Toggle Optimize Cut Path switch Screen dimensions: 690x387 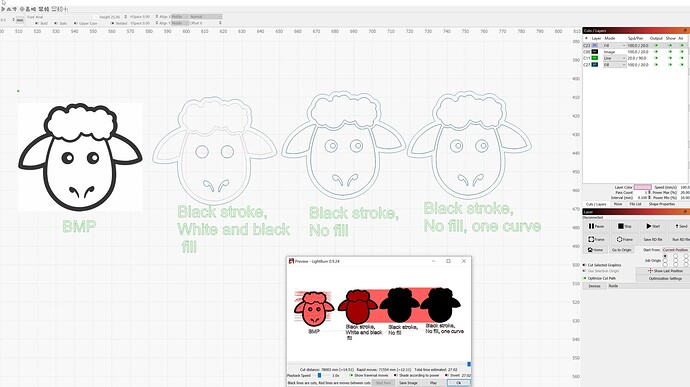point(585,278)
